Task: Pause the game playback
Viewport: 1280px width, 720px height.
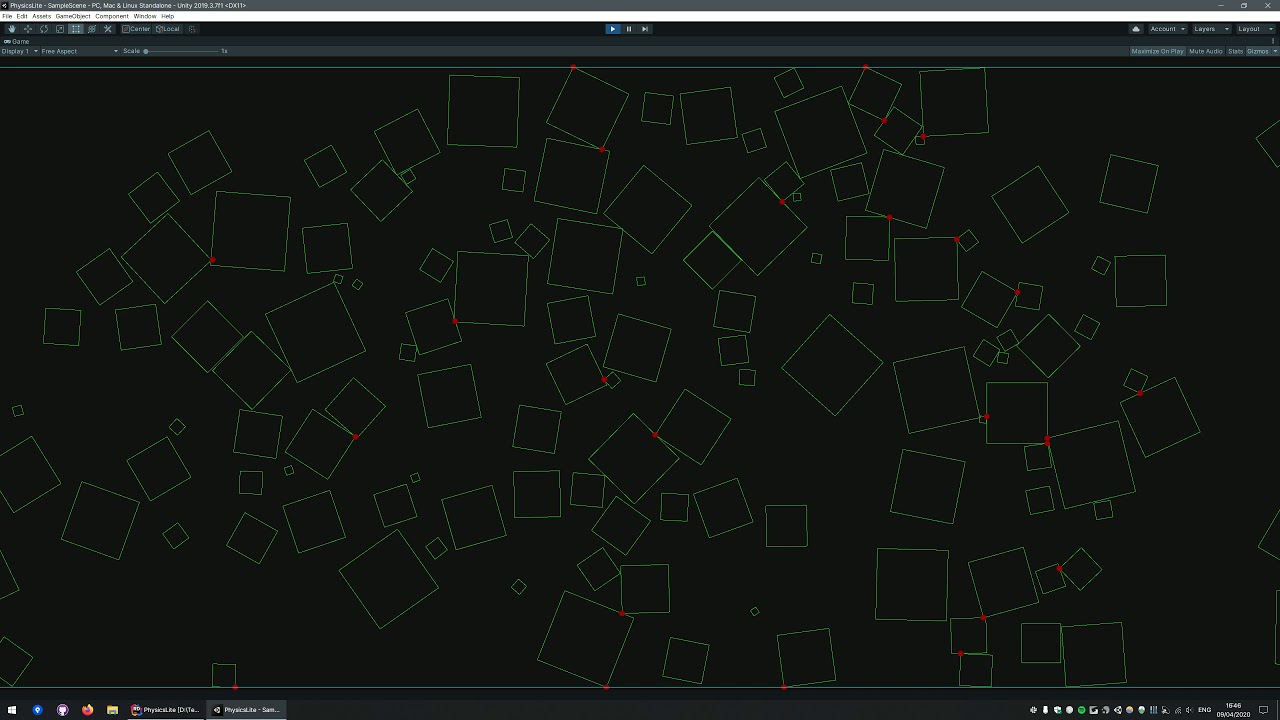Action: [628, 29]
